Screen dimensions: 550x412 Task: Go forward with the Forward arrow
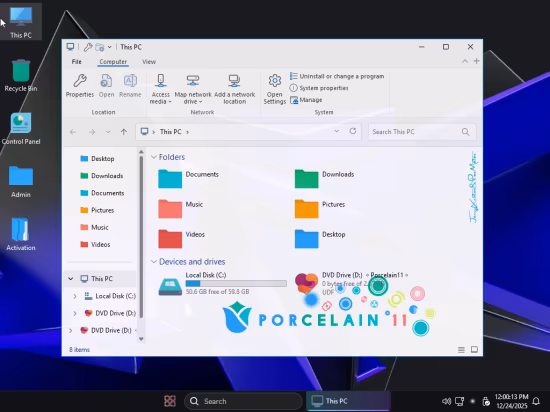[92, 132]
